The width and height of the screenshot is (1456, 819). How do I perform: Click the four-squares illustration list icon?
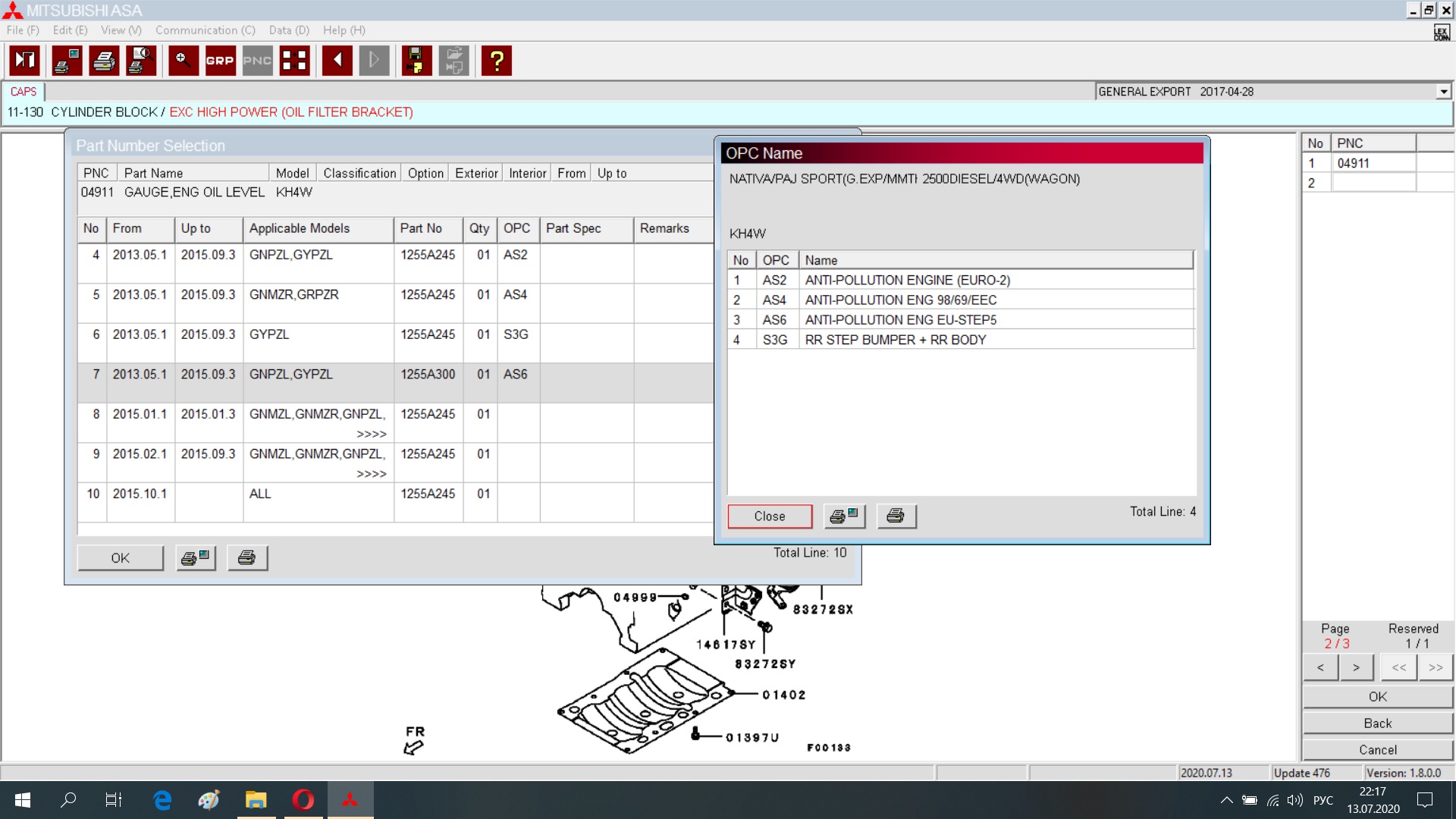pos(294,61)
